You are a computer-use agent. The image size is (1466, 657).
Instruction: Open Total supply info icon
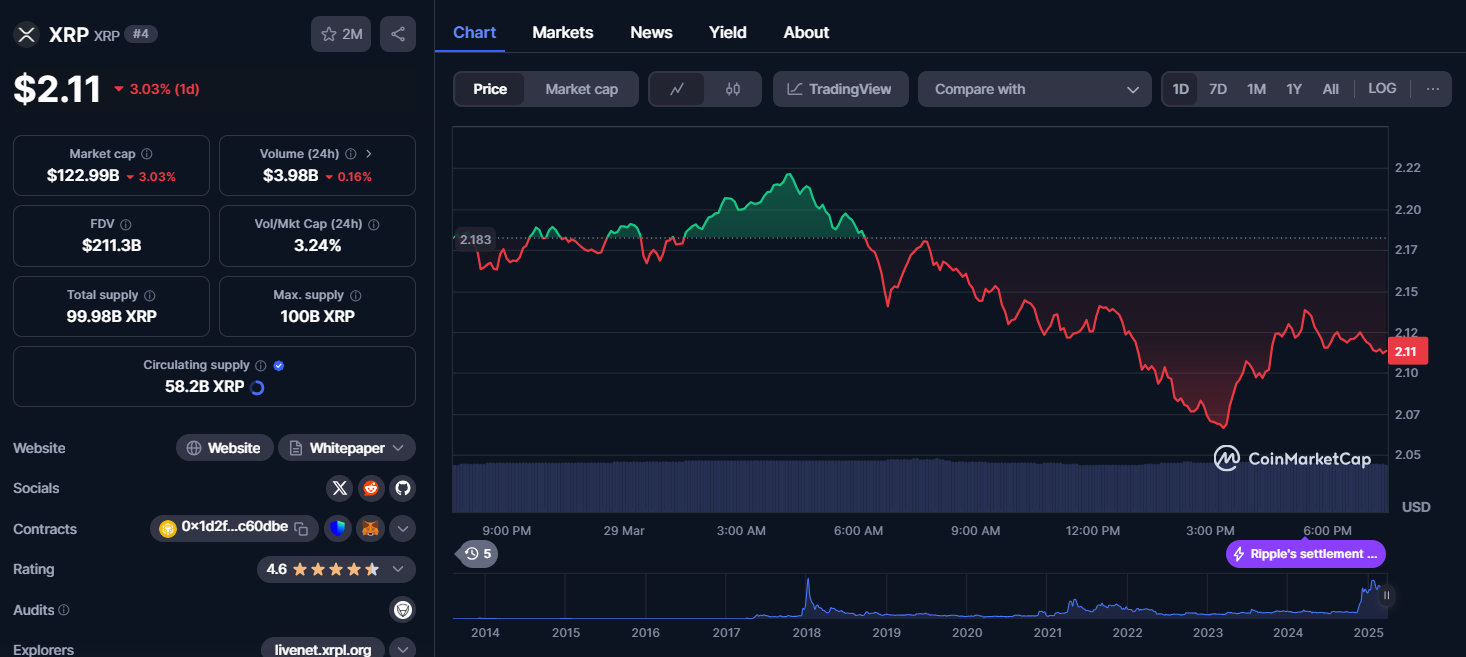click(150, 296)
